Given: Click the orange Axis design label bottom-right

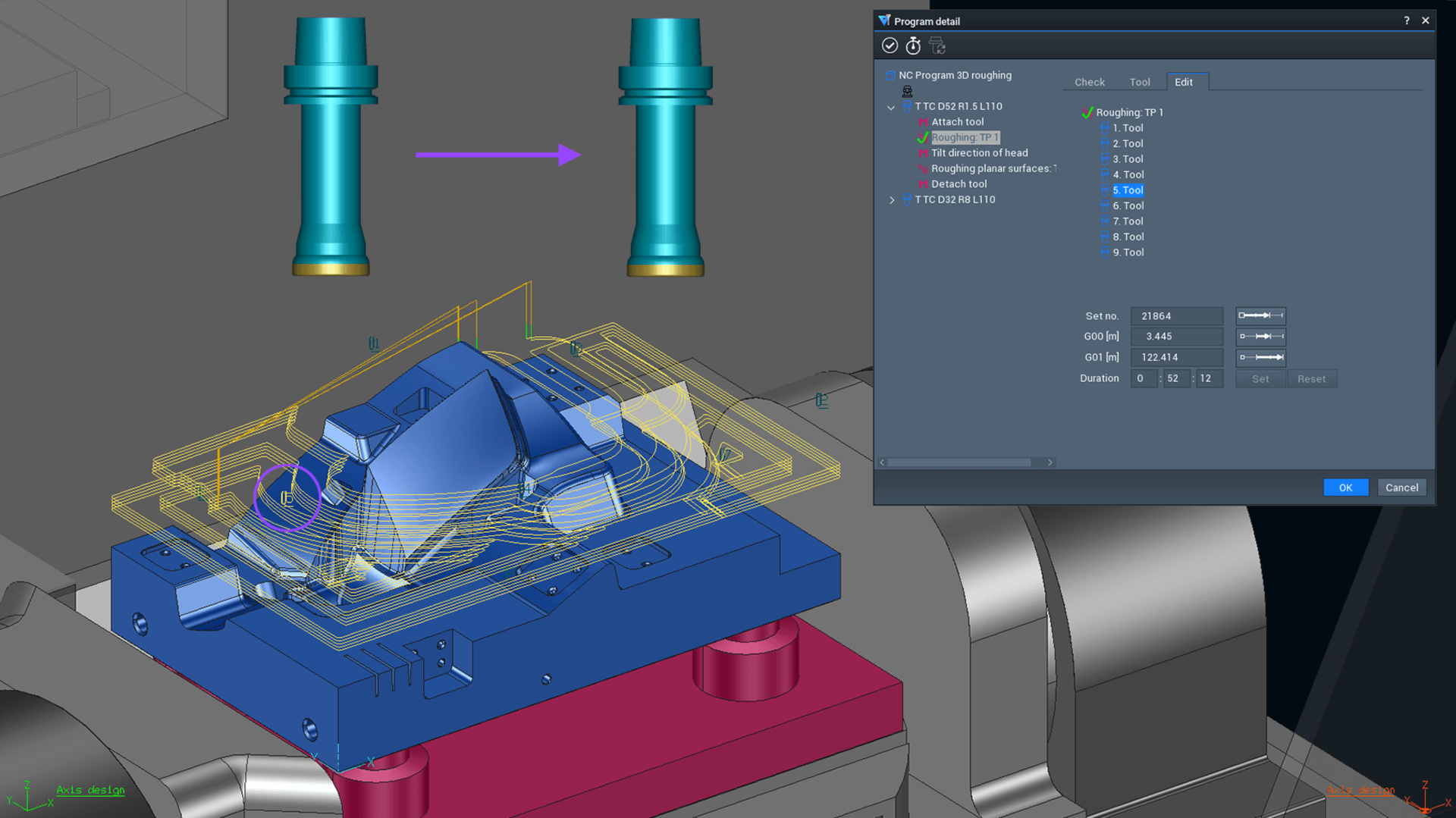Looking at the screenshot, I should 1360,791.
